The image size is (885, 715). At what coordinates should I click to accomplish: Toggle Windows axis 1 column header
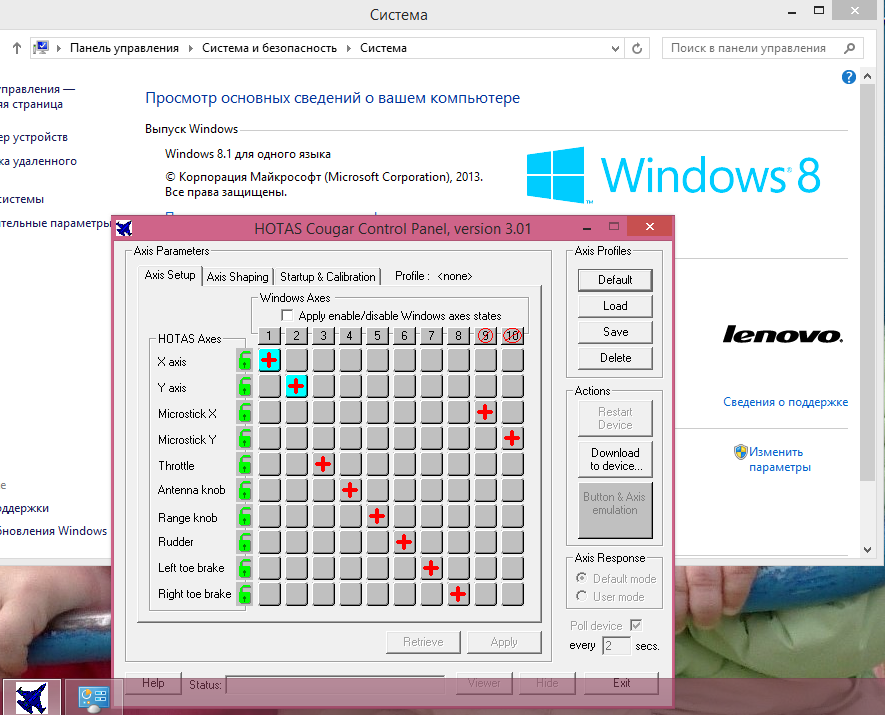[269, 336]
